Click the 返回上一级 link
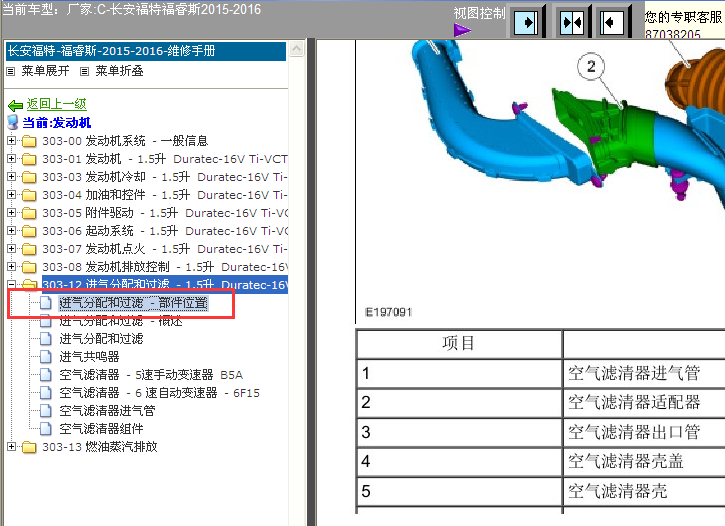The width and height of the screenshot is (725, 526). tap(56, 104)
